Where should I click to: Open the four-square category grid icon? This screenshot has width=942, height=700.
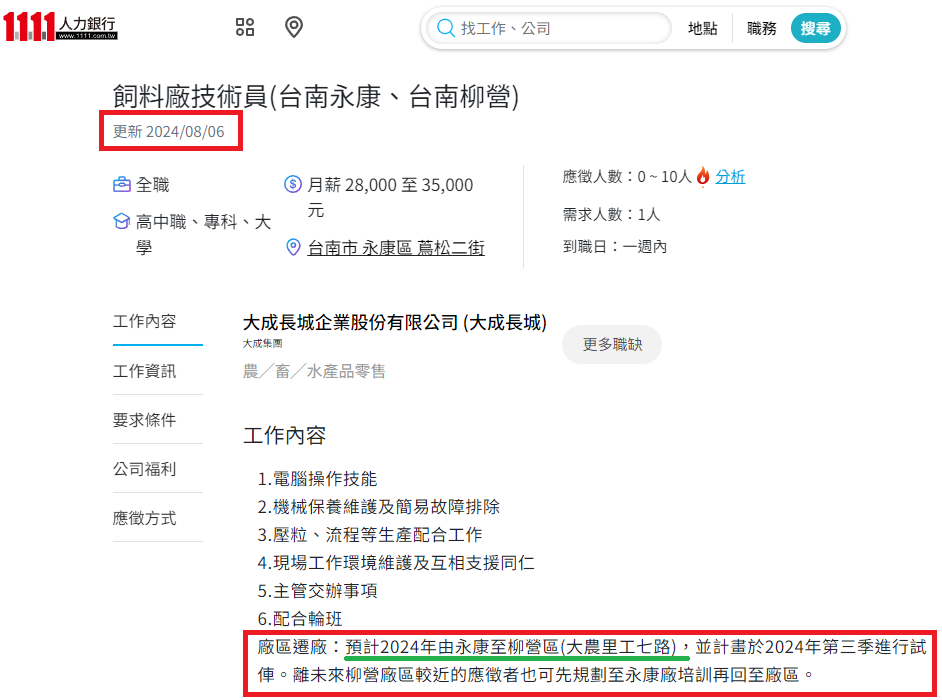pyautogui.click(x=245, y=27)
